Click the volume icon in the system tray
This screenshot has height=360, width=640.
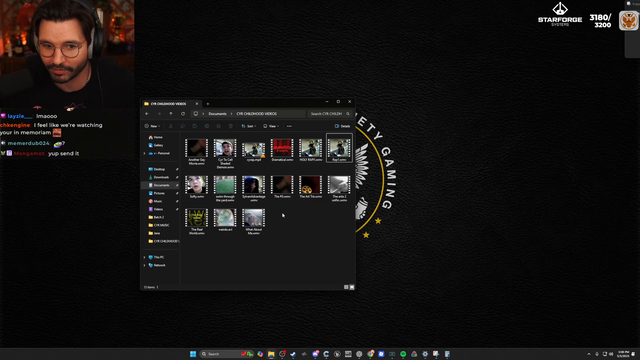point(611,354)
